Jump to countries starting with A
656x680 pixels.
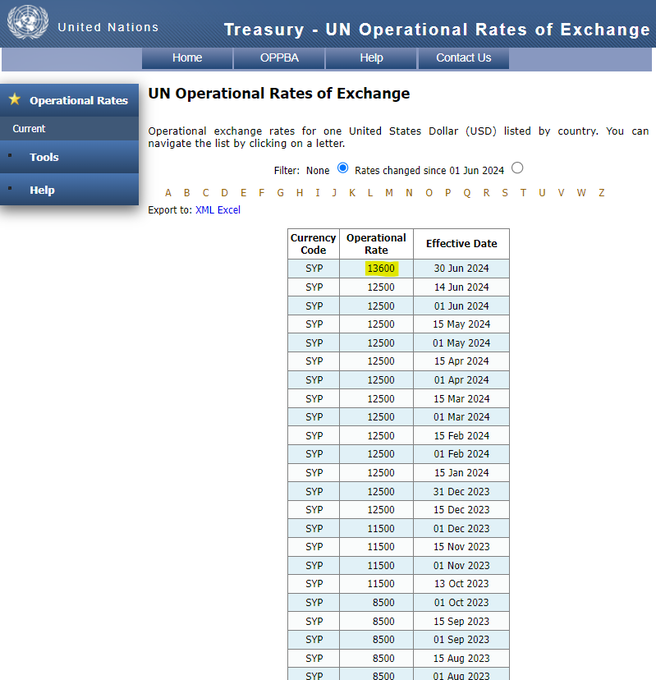(x=168, y=193)
